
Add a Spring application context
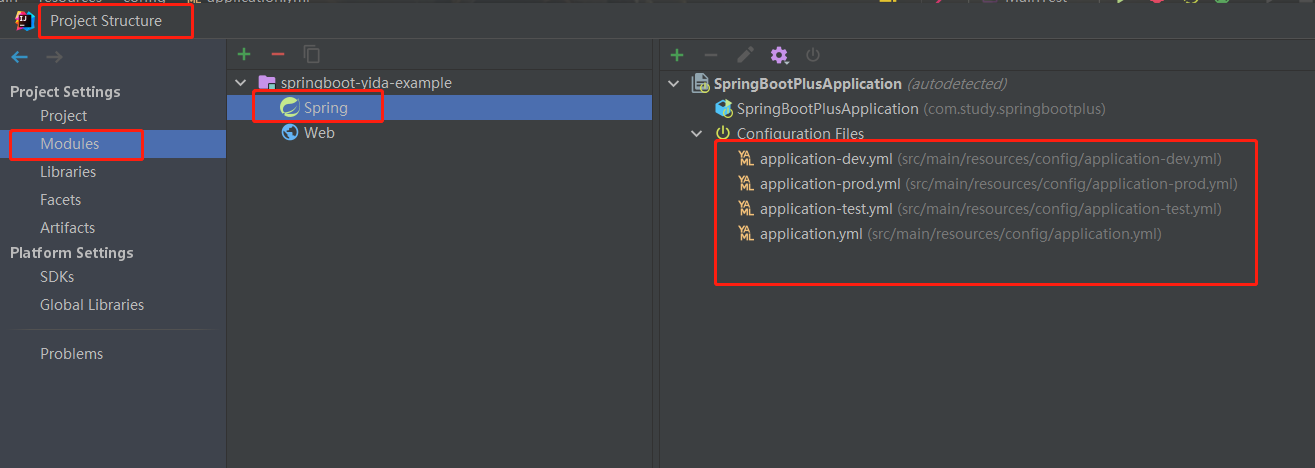tap(677, 55)
